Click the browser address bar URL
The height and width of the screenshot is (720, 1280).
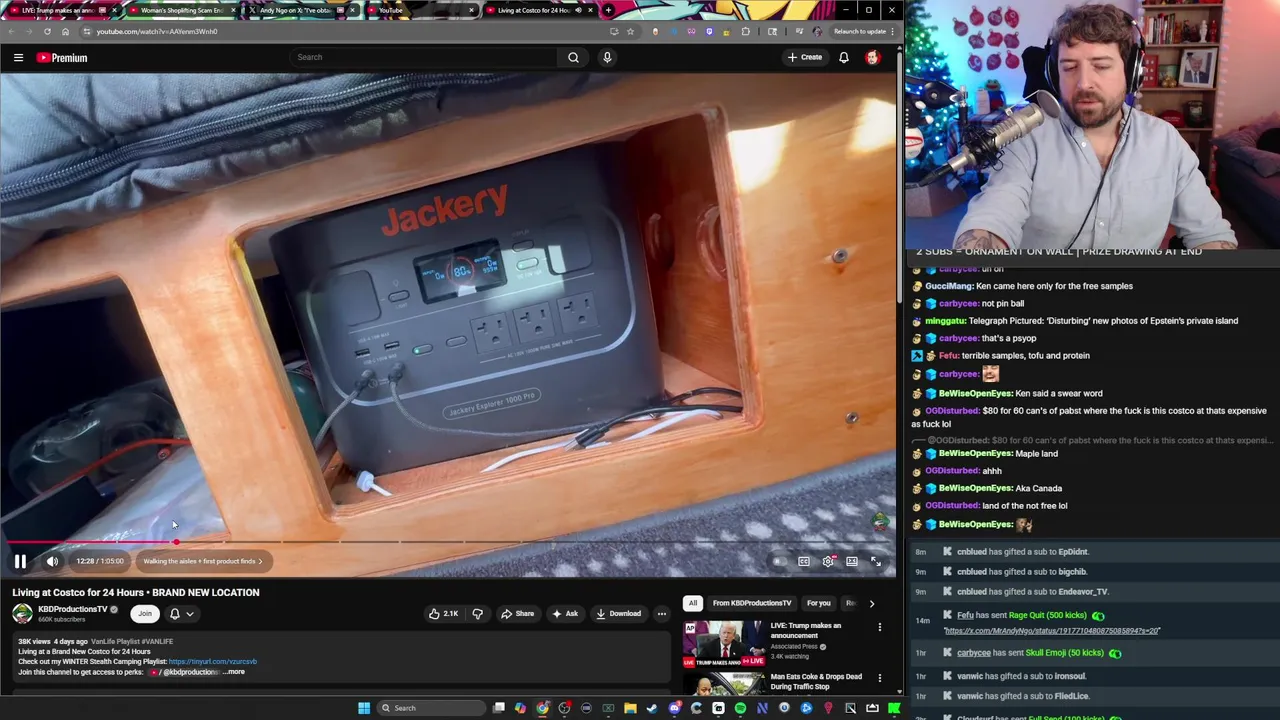coord(157,31)
